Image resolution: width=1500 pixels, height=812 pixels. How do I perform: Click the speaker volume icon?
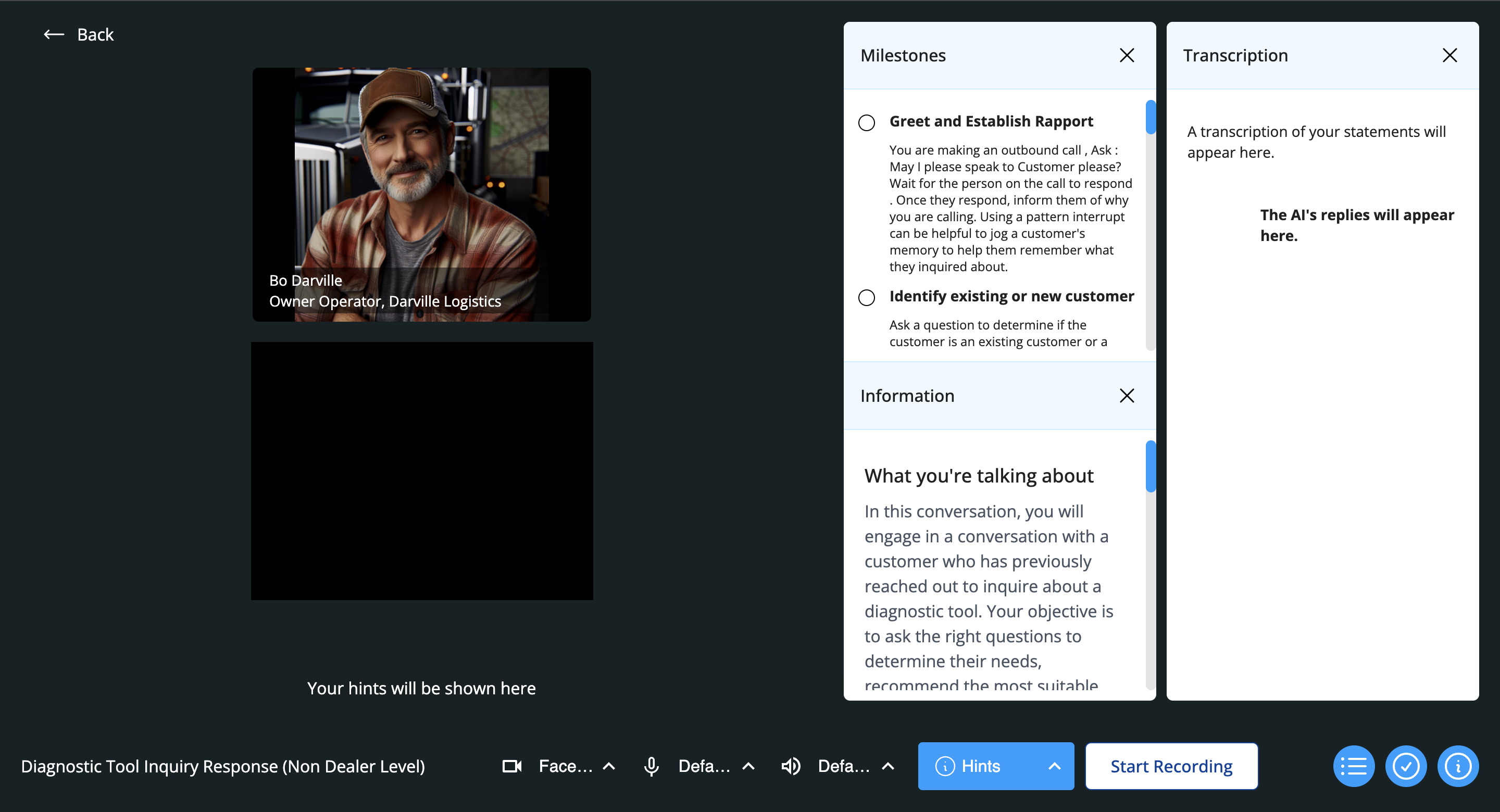[x=791, y=766]
